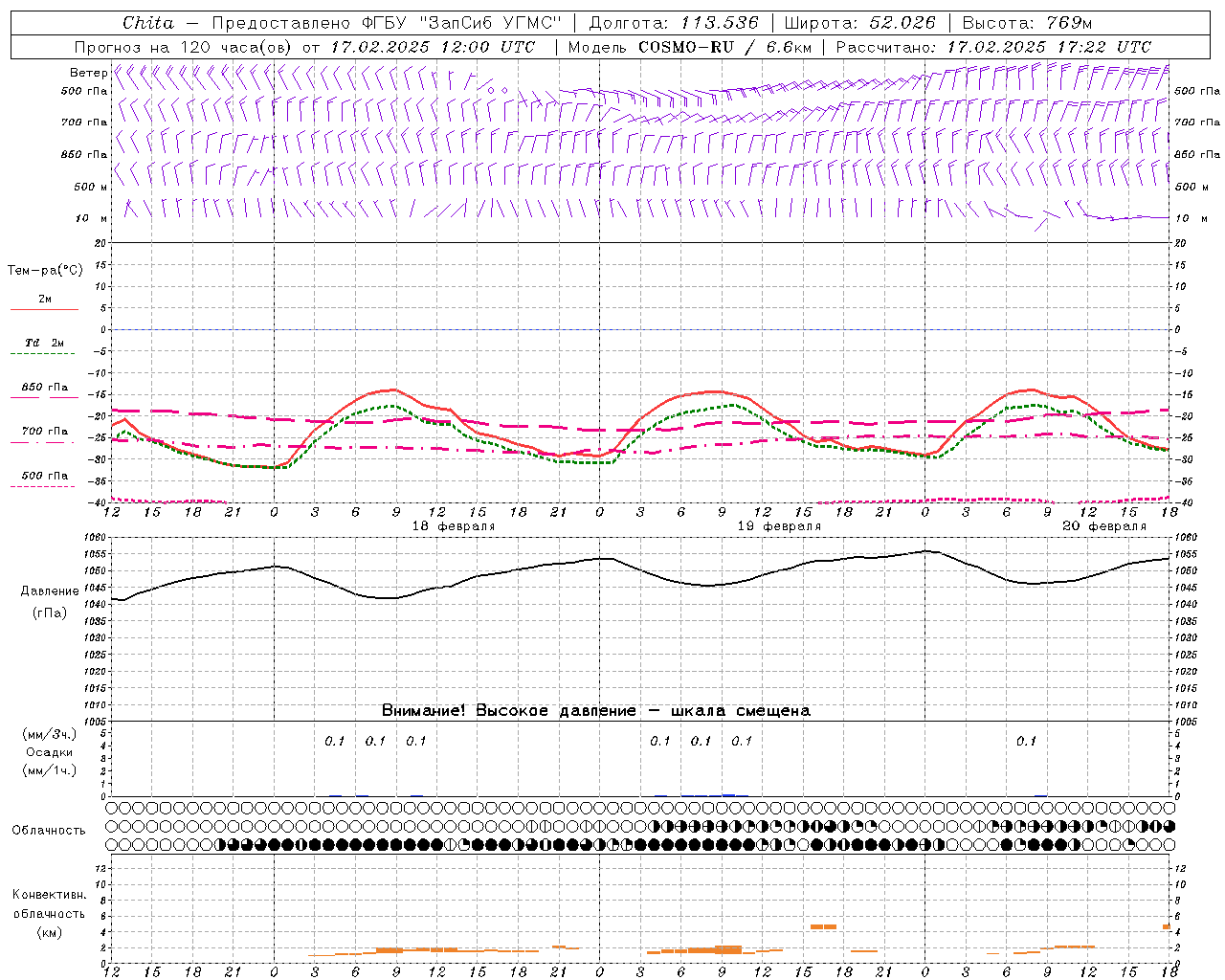
Task: Click the "Осадки" precipitation label
Action: [50, 752]
